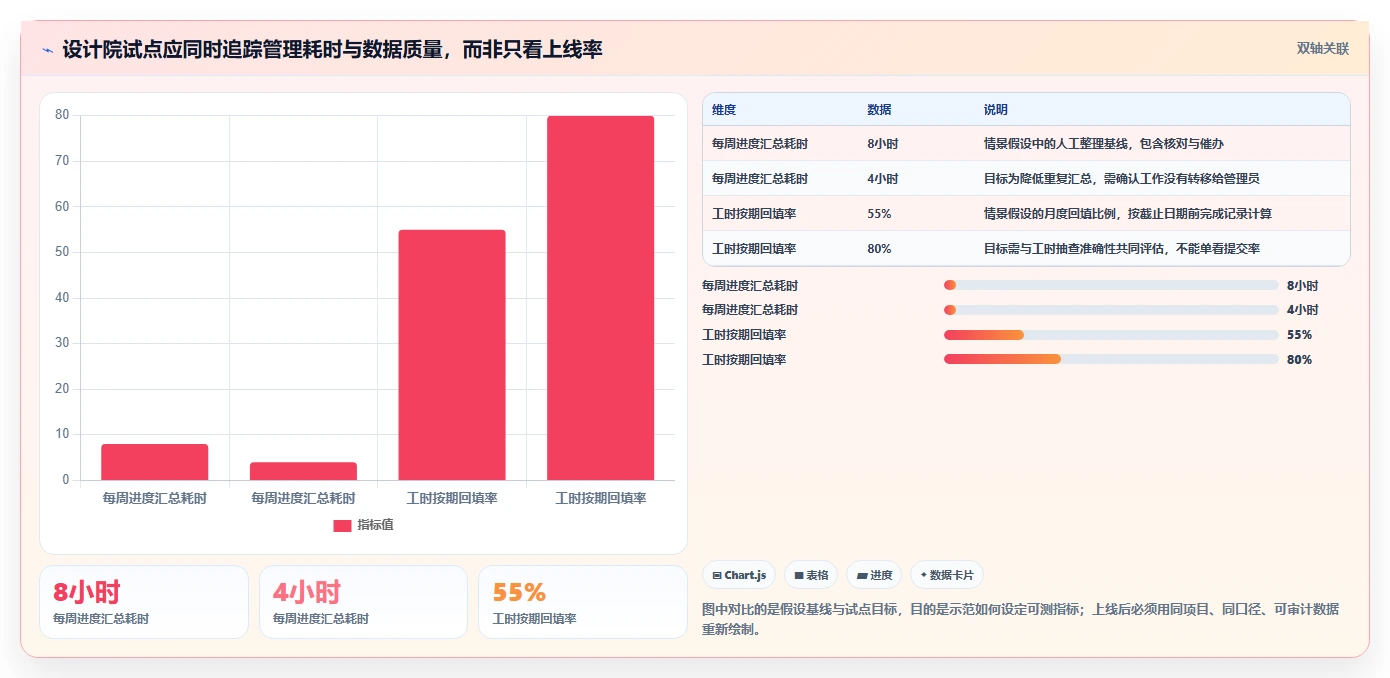Image resolution: width=1390 pixels, height=678 pixels.
Task: Click the chart bar reaching 55
Action: pyautogui.click(x=452, y=355)
